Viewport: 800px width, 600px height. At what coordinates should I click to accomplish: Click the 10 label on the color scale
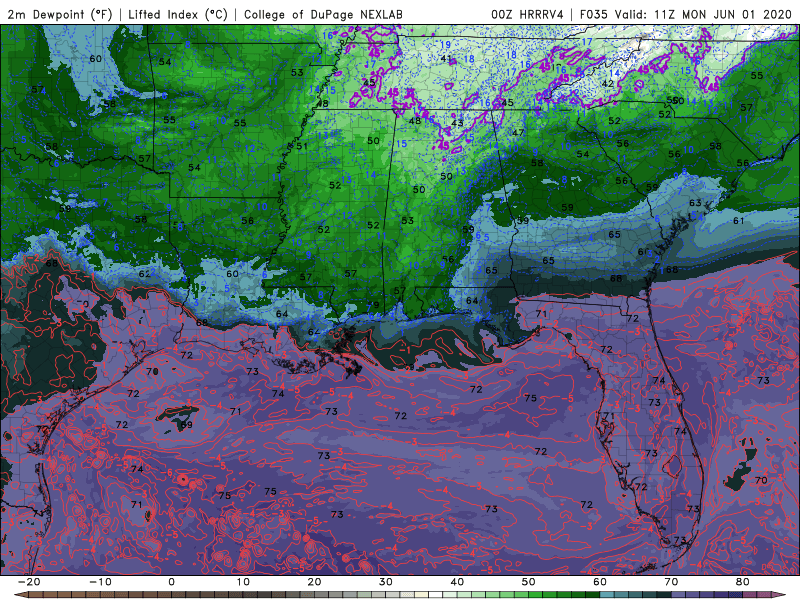pyautogui.click(x=243, y=582)
